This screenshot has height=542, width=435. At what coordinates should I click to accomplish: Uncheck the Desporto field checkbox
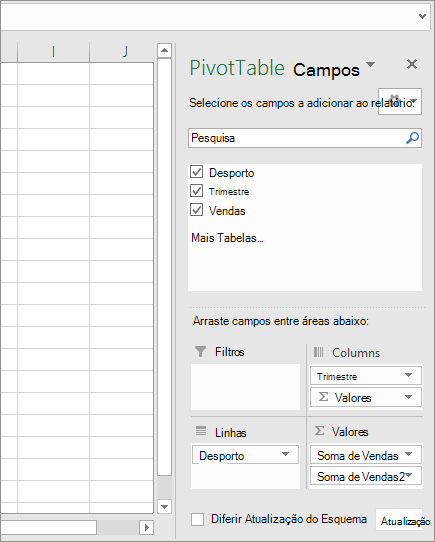pyautogui.click(x=196, y=172)
